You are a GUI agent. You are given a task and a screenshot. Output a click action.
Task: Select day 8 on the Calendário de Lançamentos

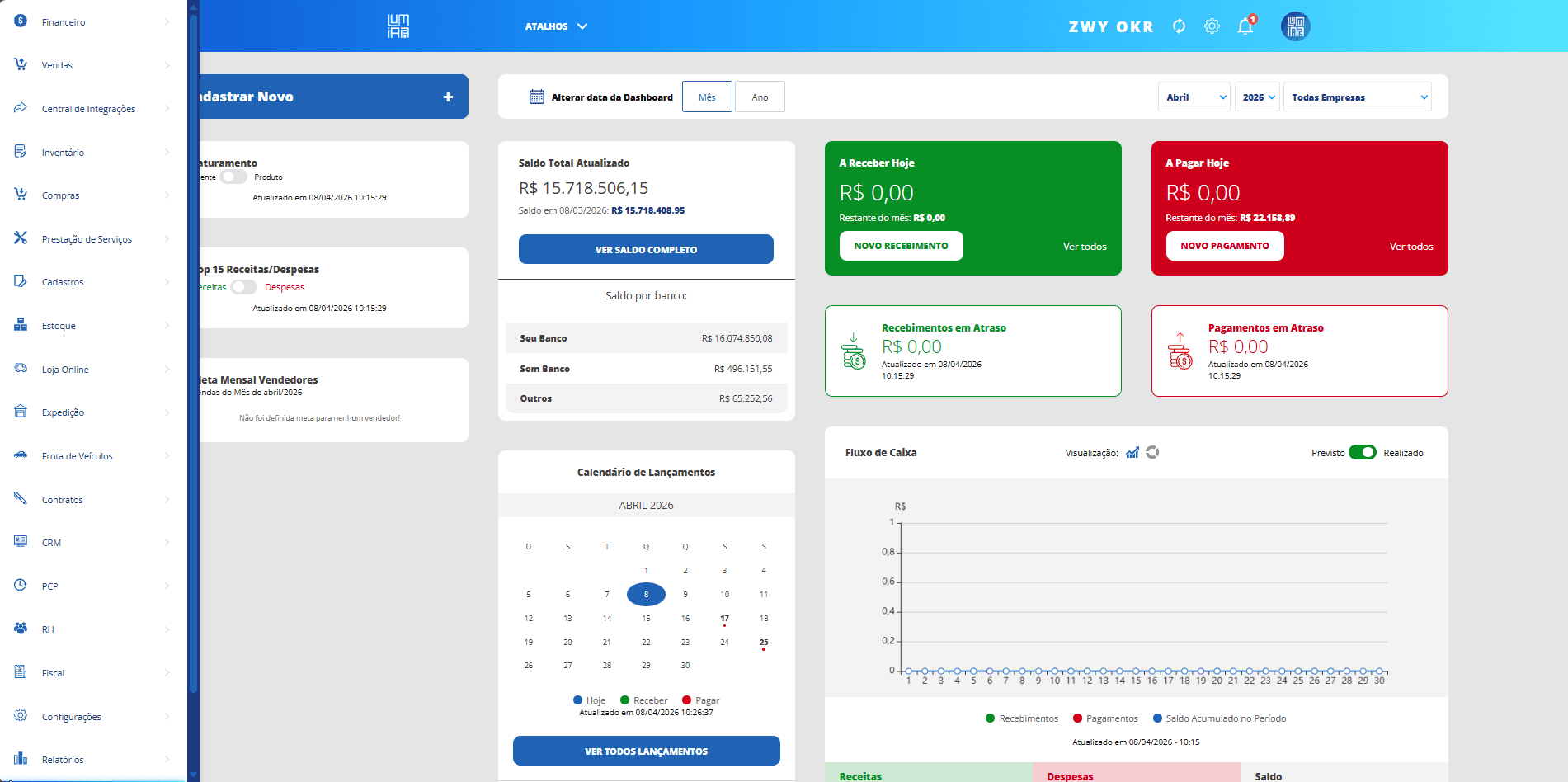[646, 594]
